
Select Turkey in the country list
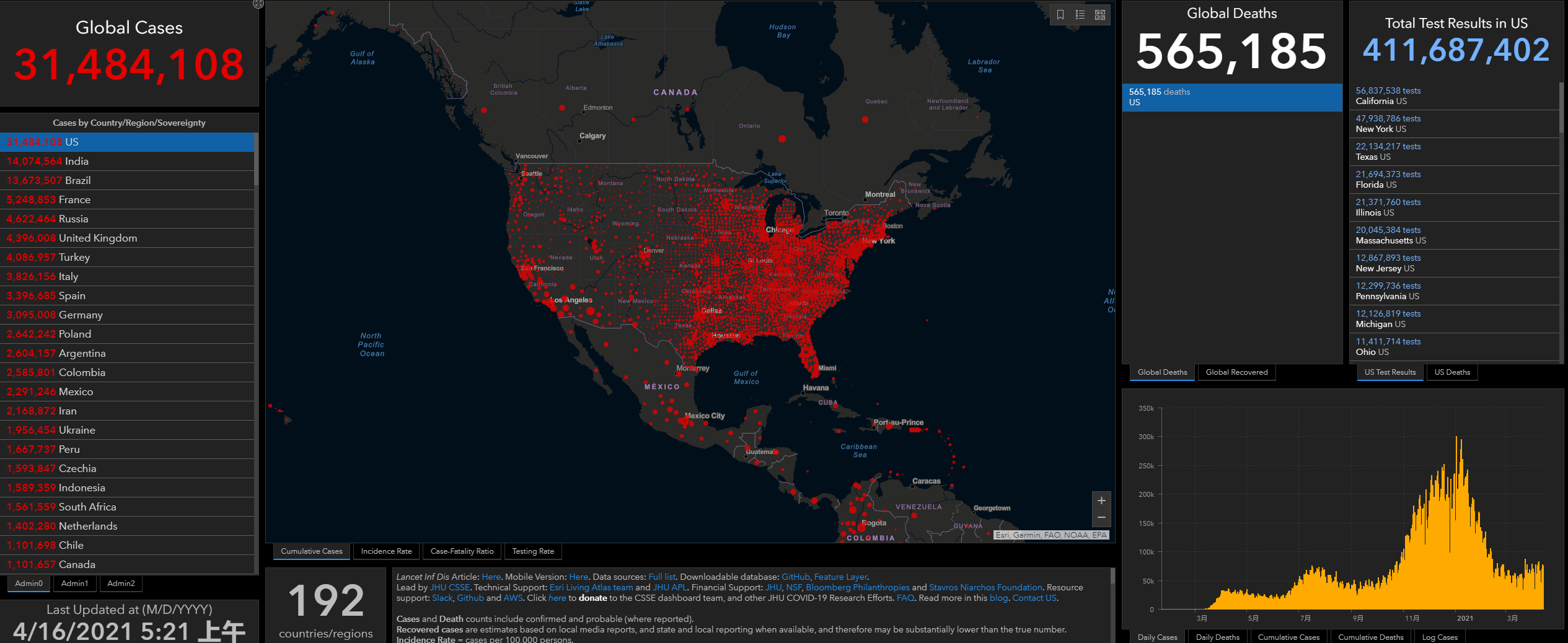pyautogui.click(x=127, y=257)
